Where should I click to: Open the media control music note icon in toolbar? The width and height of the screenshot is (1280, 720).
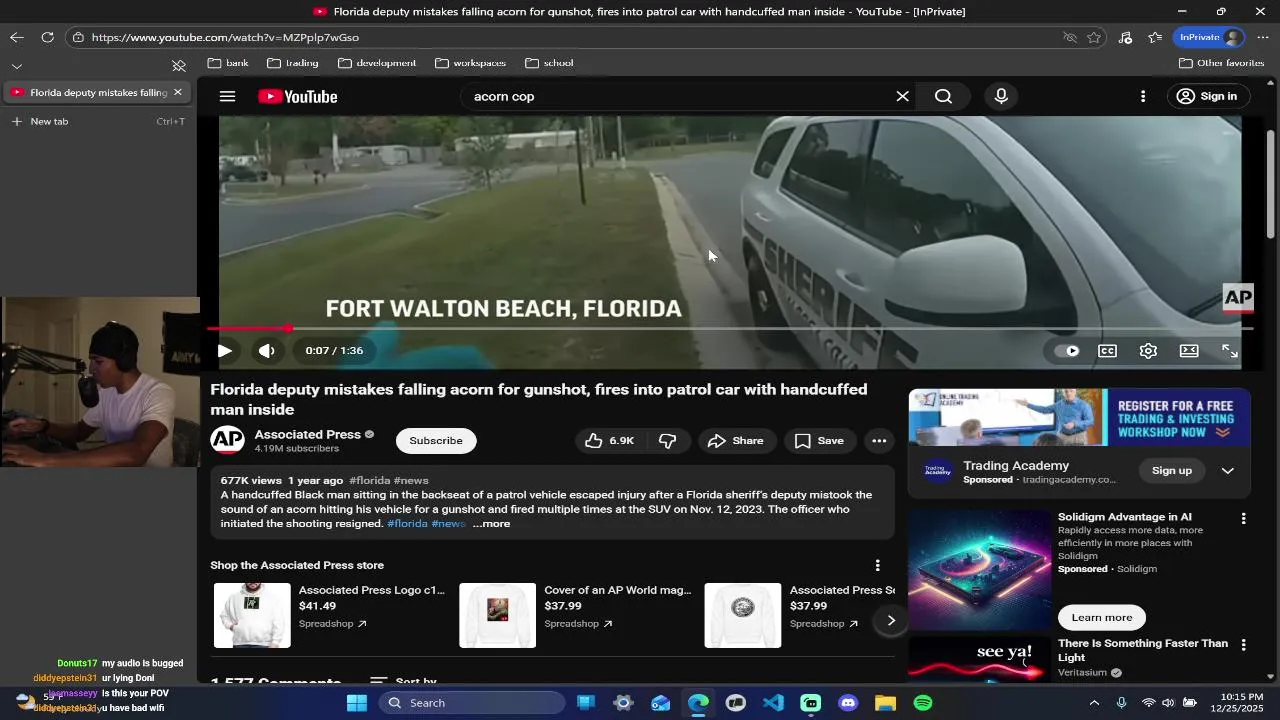pyautogui.click(x=1125, y=37)
